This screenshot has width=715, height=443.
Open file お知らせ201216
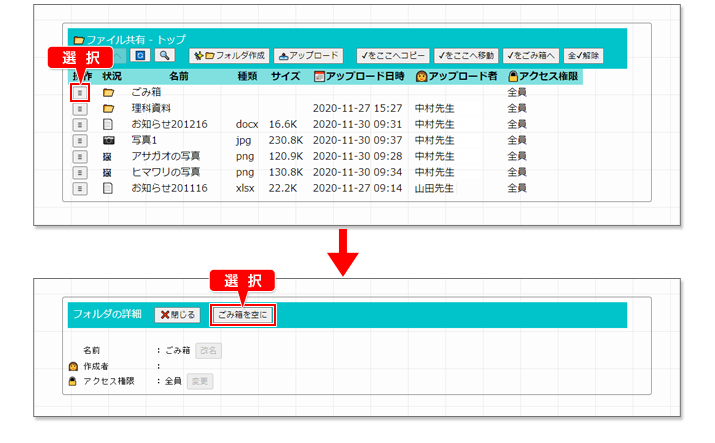(170, 124)
